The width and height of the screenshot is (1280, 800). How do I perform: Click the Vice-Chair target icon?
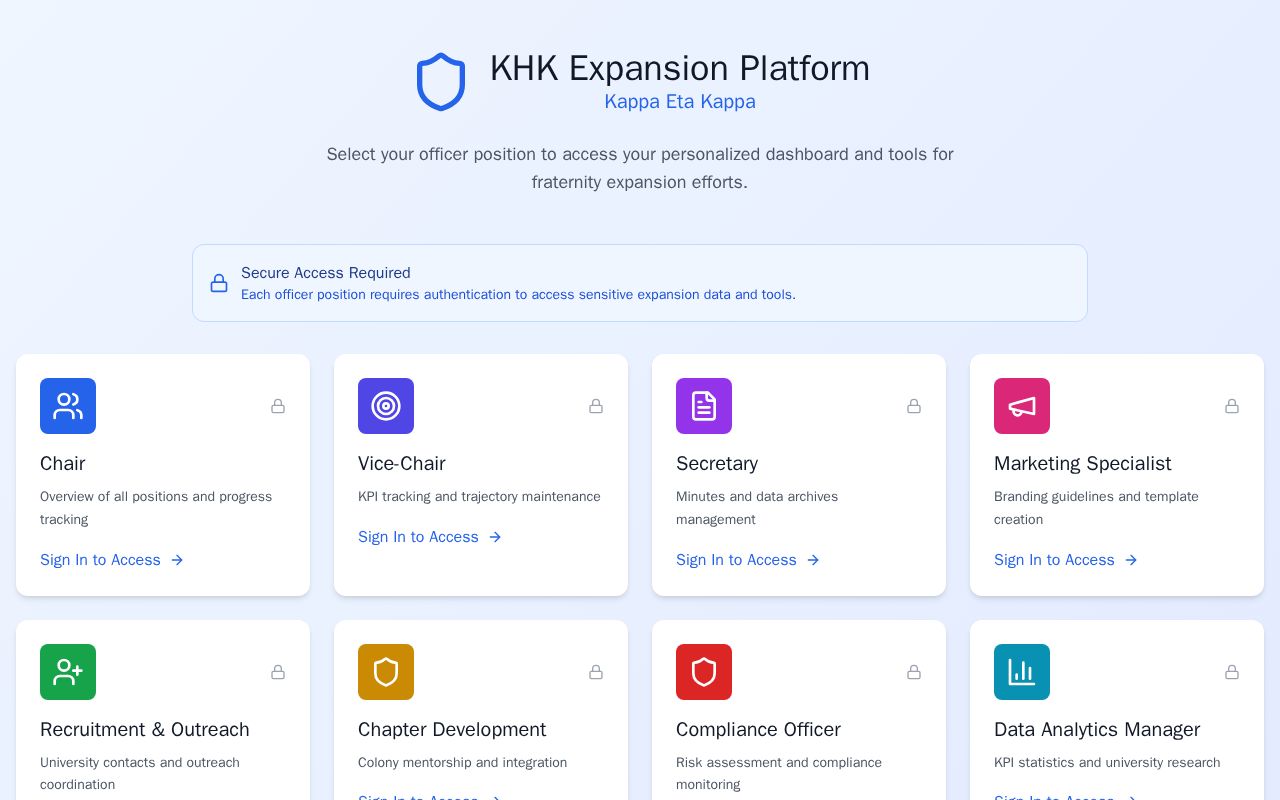386,406
